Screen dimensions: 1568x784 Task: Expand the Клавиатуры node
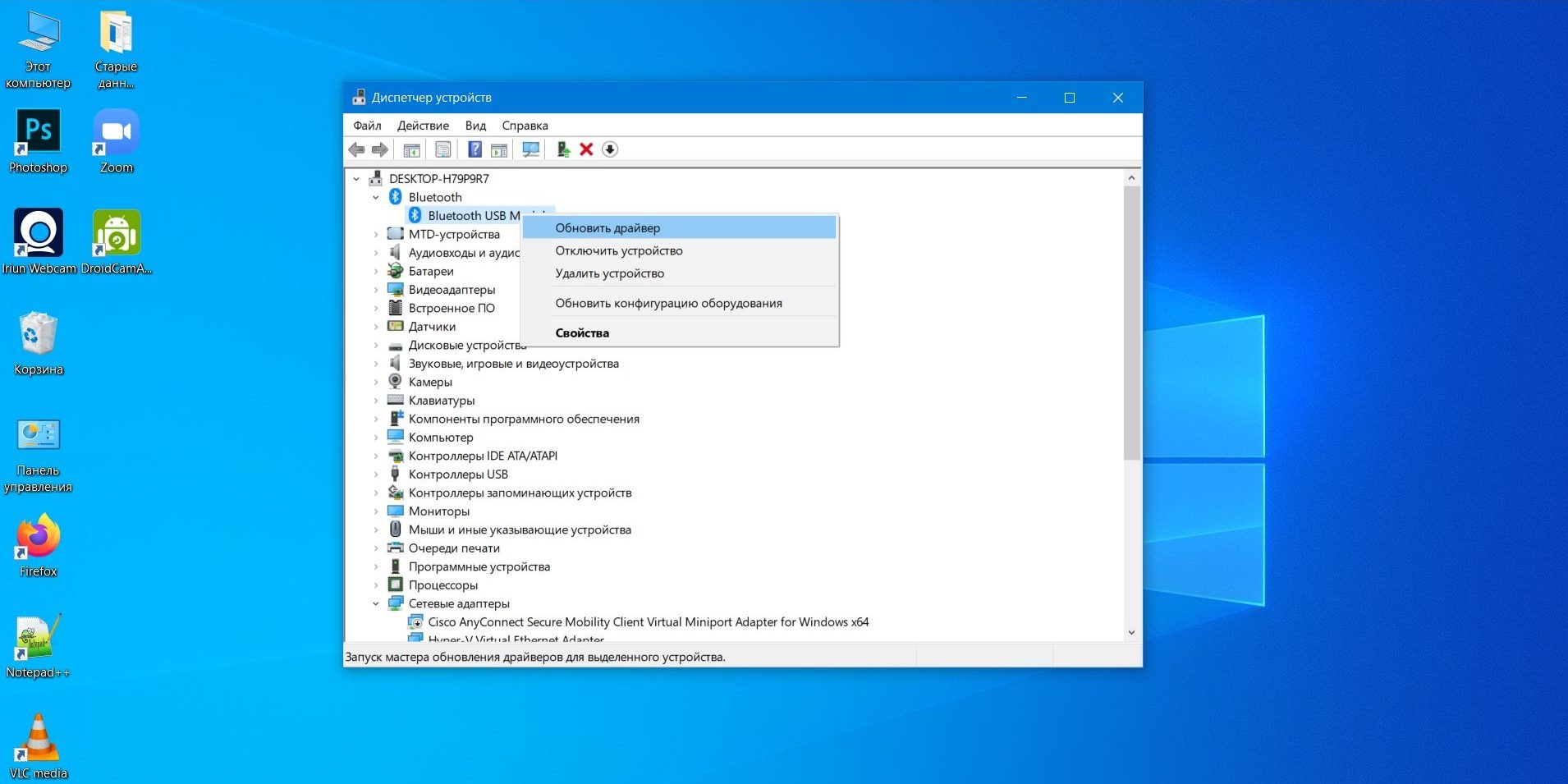click(x=376, y=401)
